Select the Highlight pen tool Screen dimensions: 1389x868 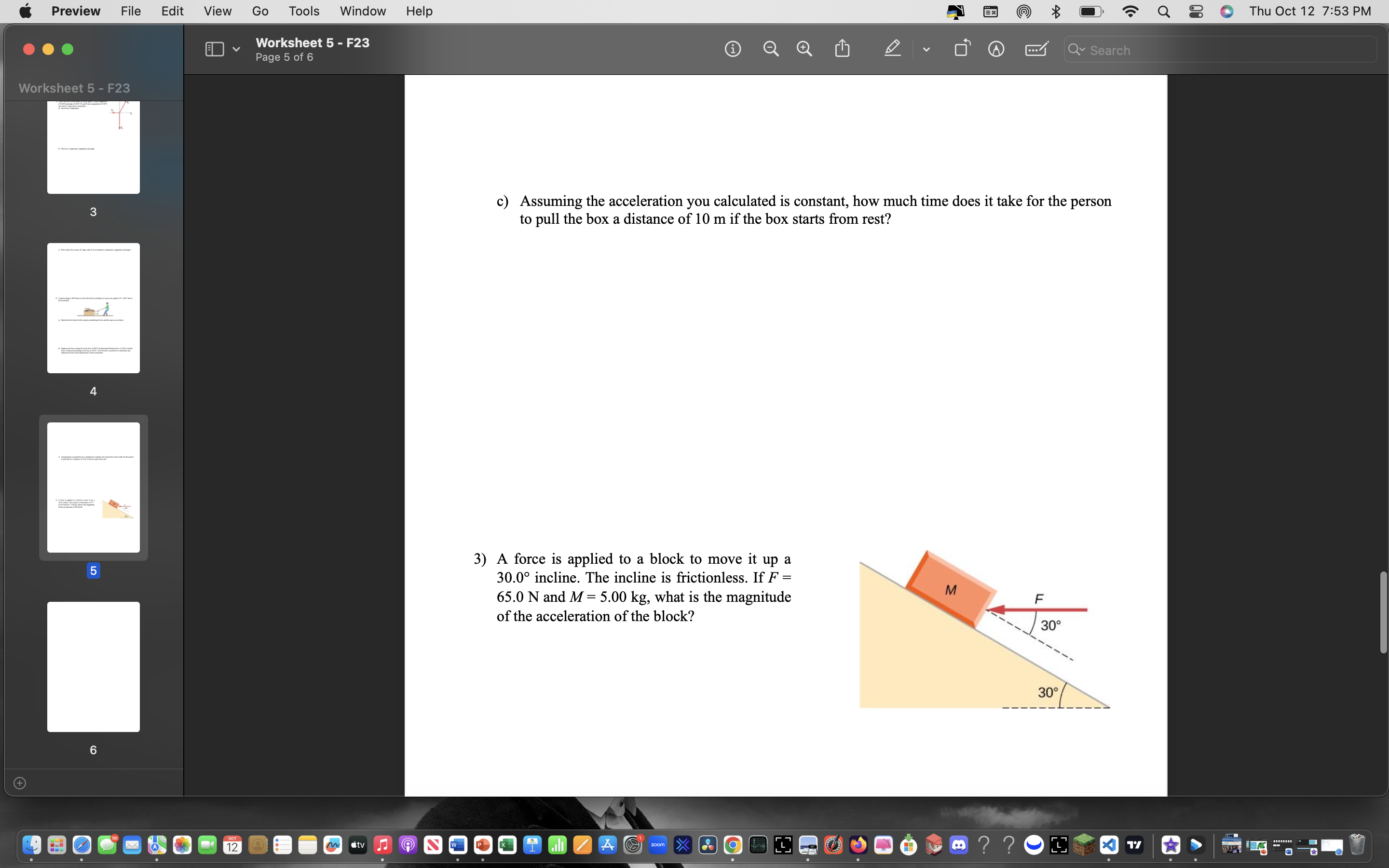tap(893, 49)
